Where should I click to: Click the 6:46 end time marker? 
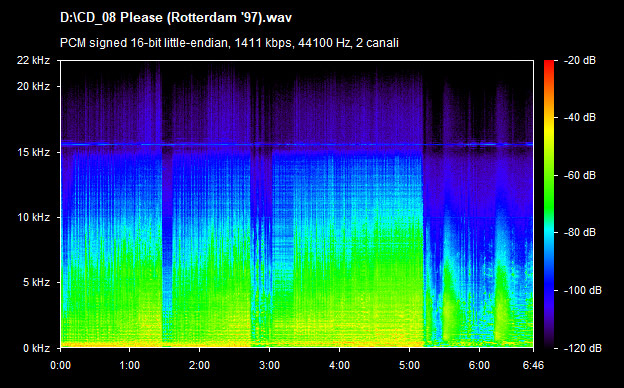point(533,365)
